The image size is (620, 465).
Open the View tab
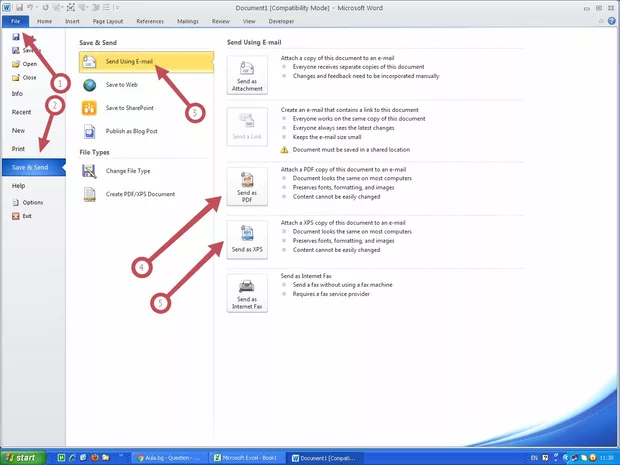(249, 21)
